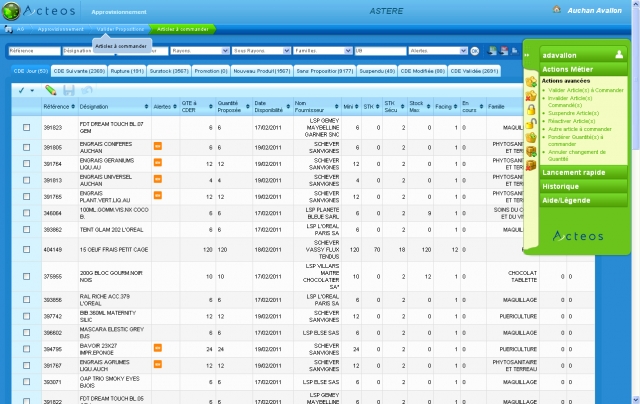Check the box for MASCARA ELESTIC GREY row

click(27, 333)
